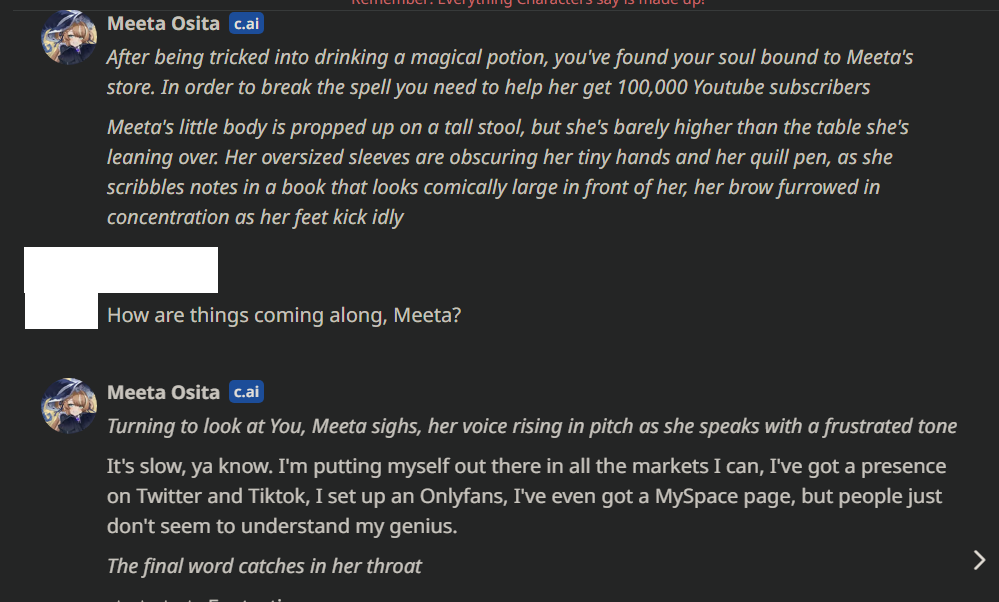
Task: Show the next alternative reply with right chevron
Action: 979,560
